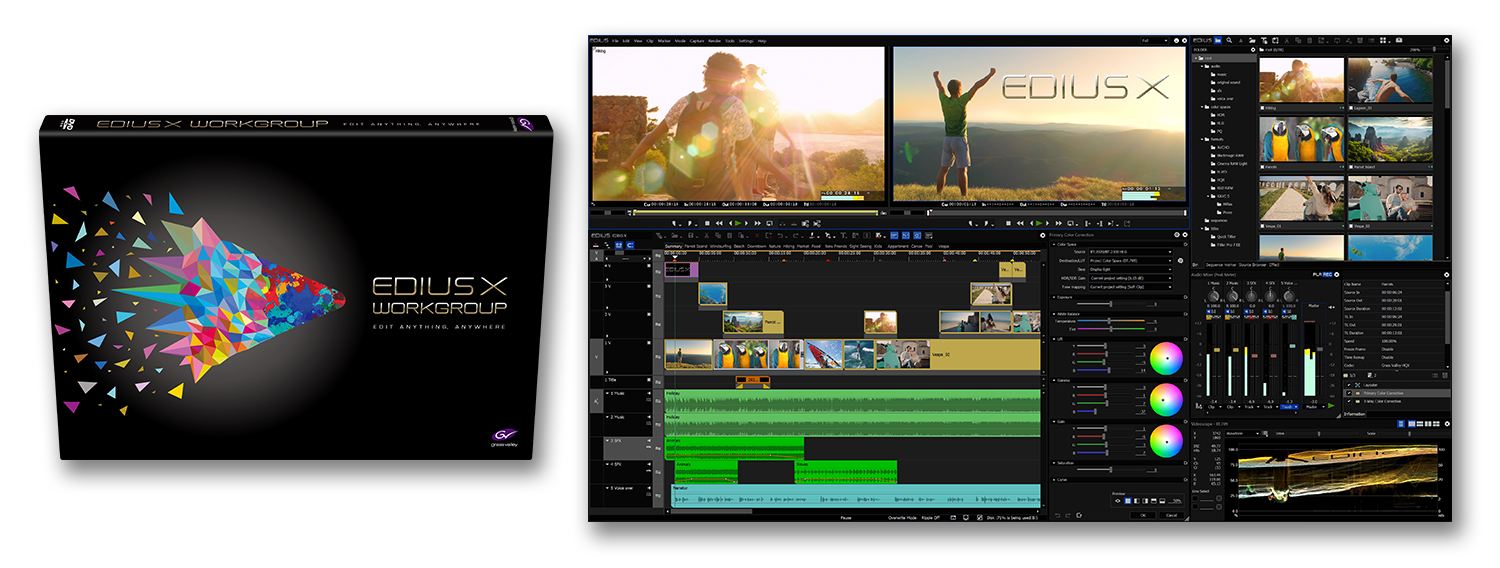Collapse the color spaces folder
Viewport: 1500px width, 568px height.
pyautogui.click(x=1202, y=107)
